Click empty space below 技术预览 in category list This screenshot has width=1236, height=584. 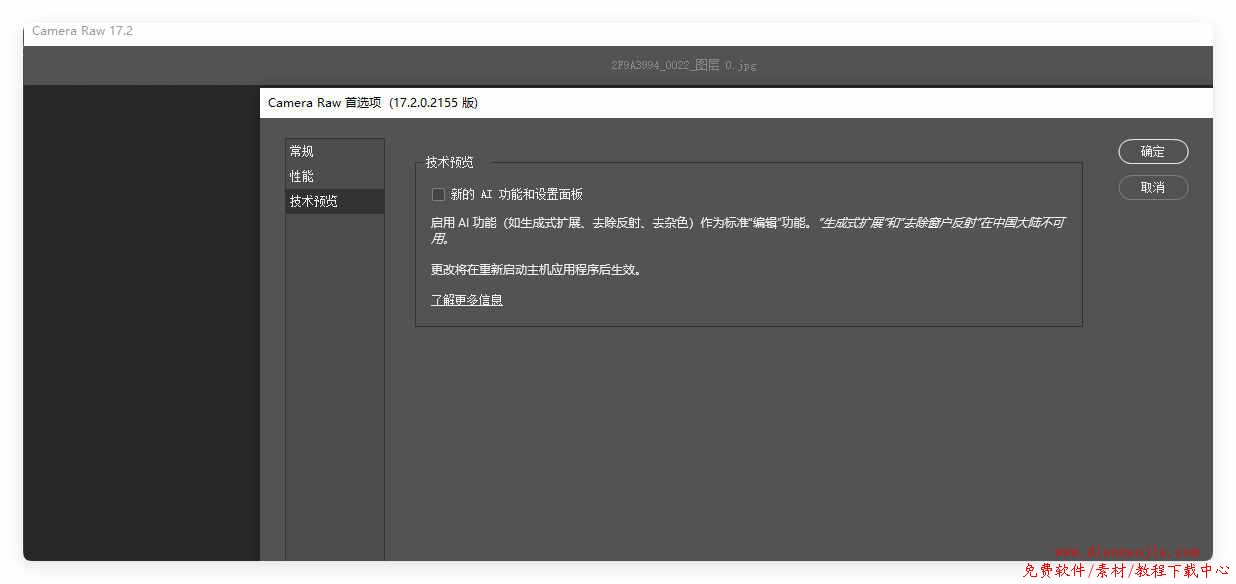[334, 380]
